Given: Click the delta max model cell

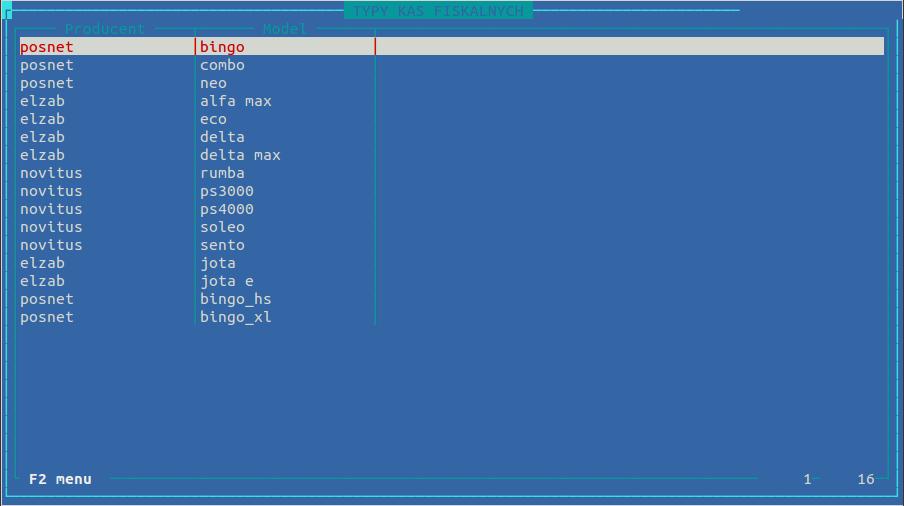Looking at the screenshot, I should point(240,155).
